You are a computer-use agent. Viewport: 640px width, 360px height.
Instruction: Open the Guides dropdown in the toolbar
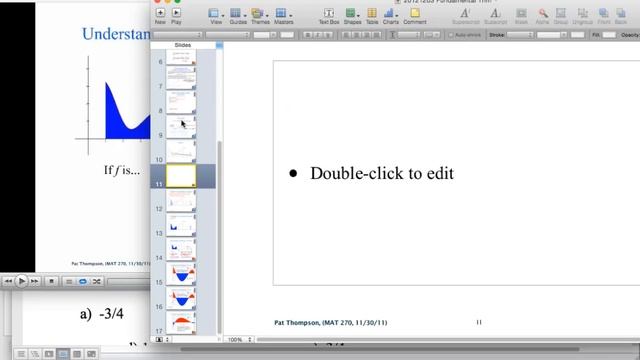pos(238,16)
